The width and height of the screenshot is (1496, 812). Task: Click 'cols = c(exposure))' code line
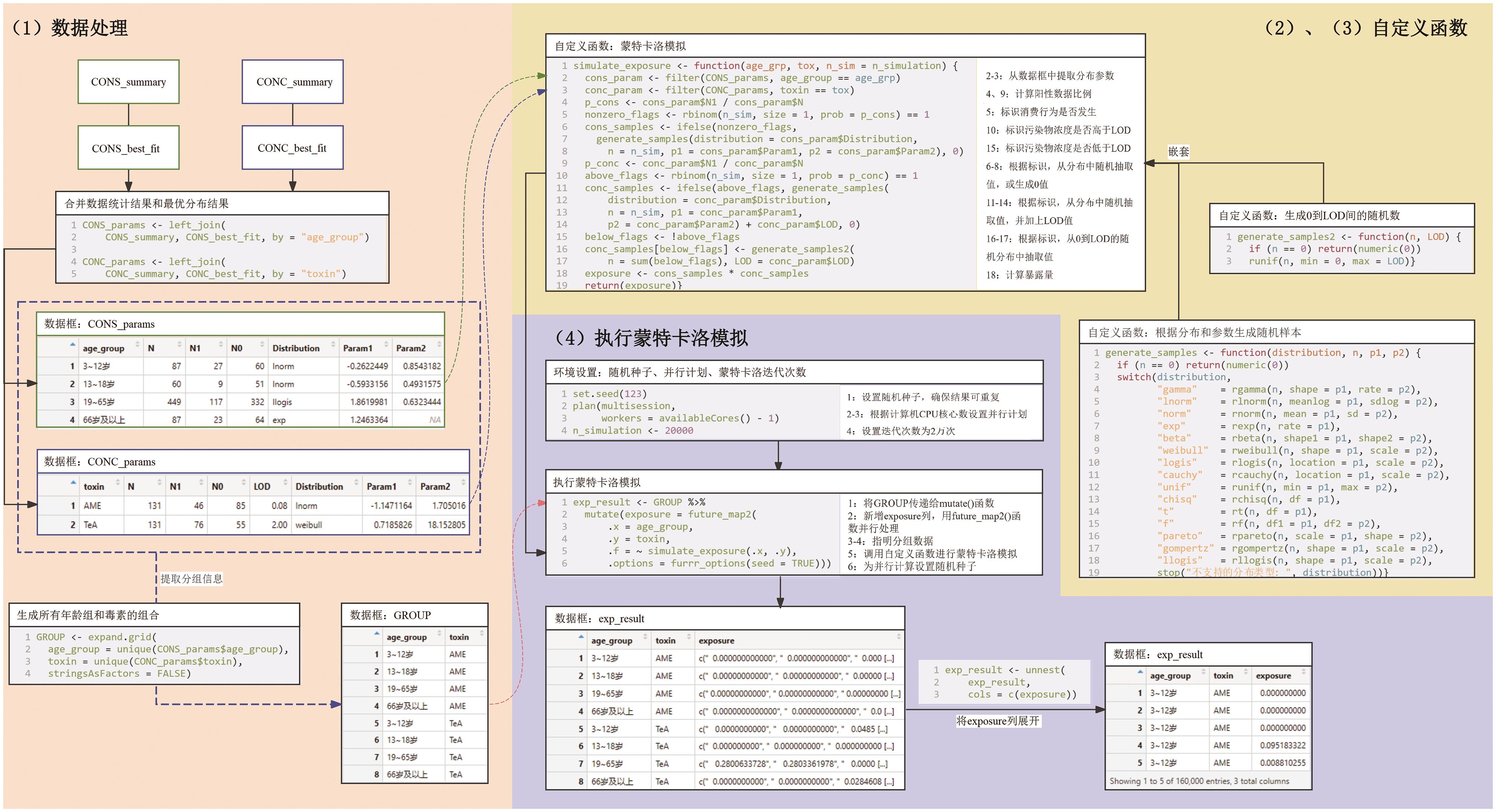(1021, 694)
